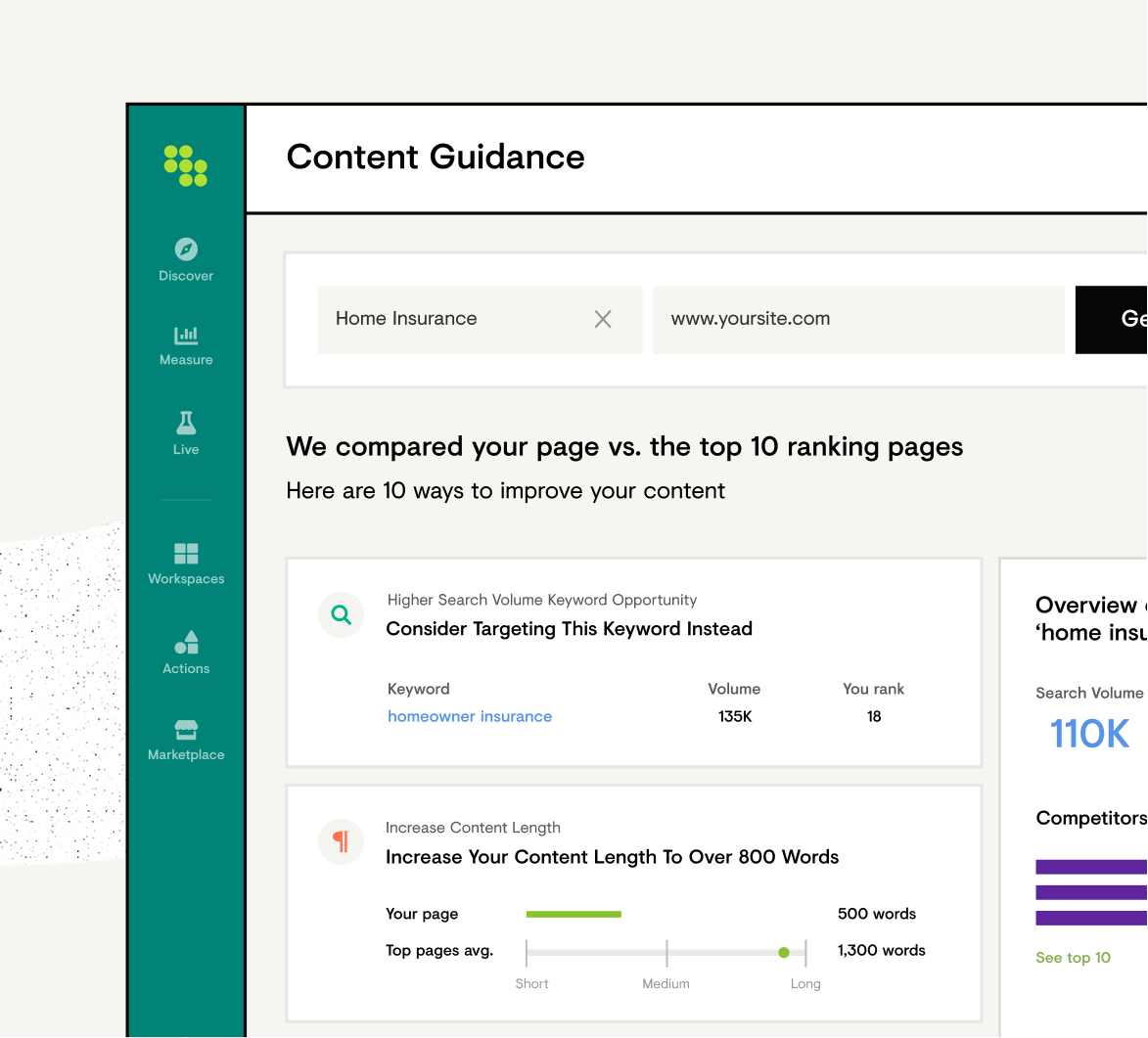1148x1038 pixels.
Task: Open the Live flask icon
Action: [186, 423]
